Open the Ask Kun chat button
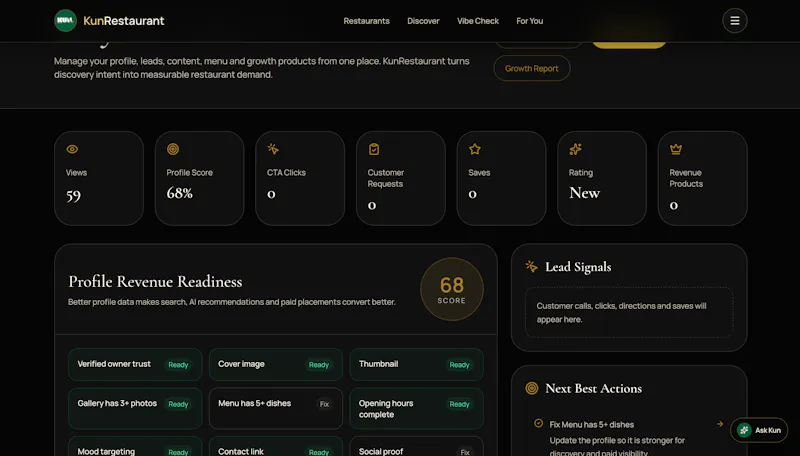This screenshot has width=800, height=456. [x=759, y=430]
